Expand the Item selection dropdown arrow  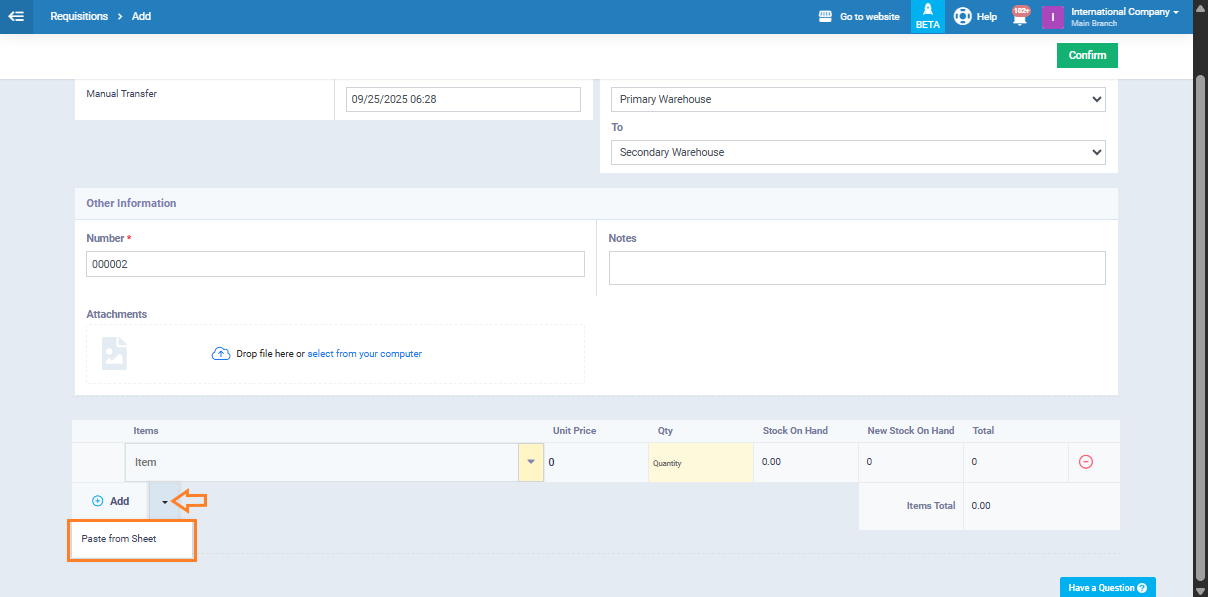click(x=530, y=462)
